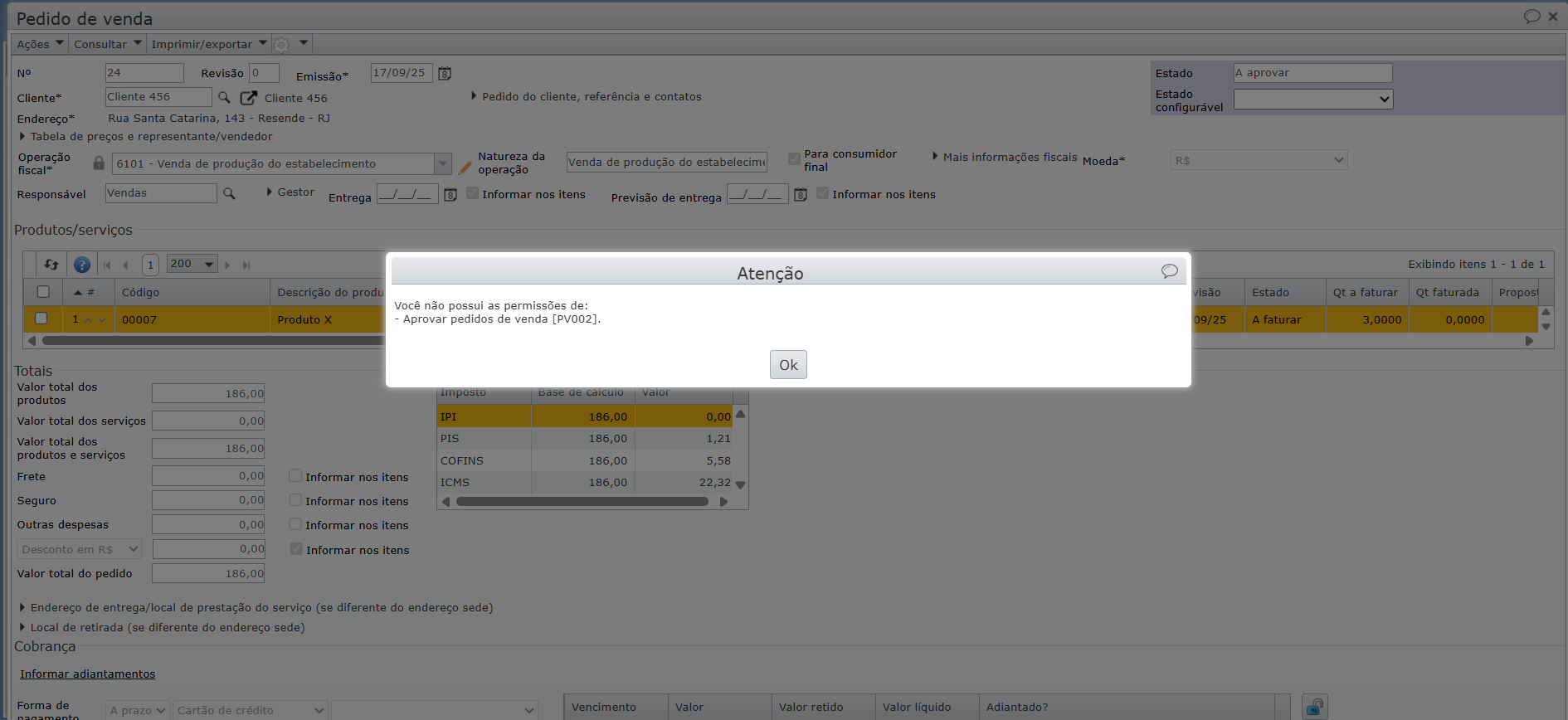Click the Informar adiantamentos link
This screenshot has height=720, width=1568.
coord(88,674)
